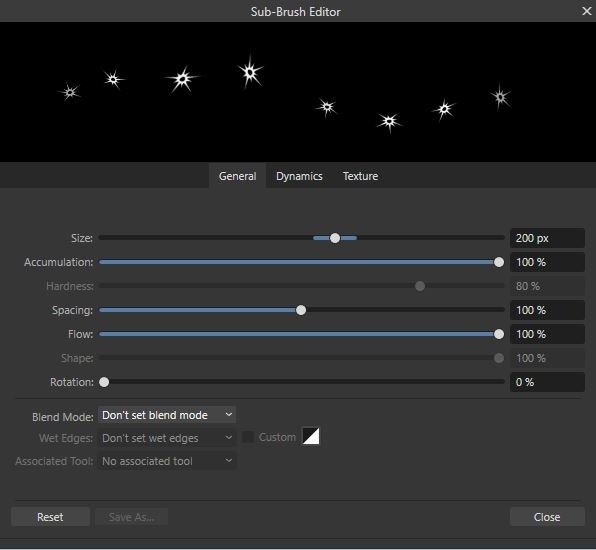Click the Save As button

point(131,517)
